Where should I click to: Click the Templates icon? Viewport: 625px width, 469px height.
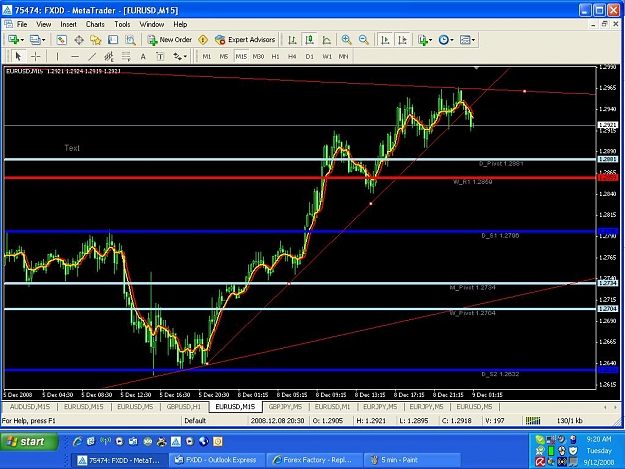(465, 40)
